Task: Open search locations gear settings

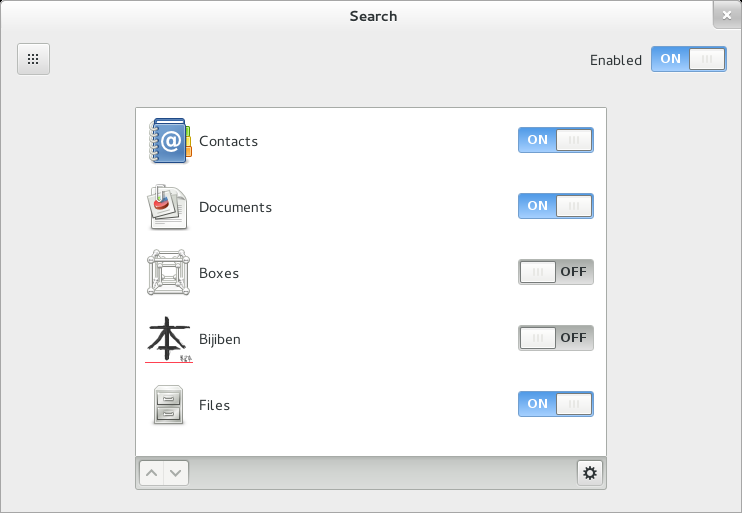Action: (x=590, y=473)
